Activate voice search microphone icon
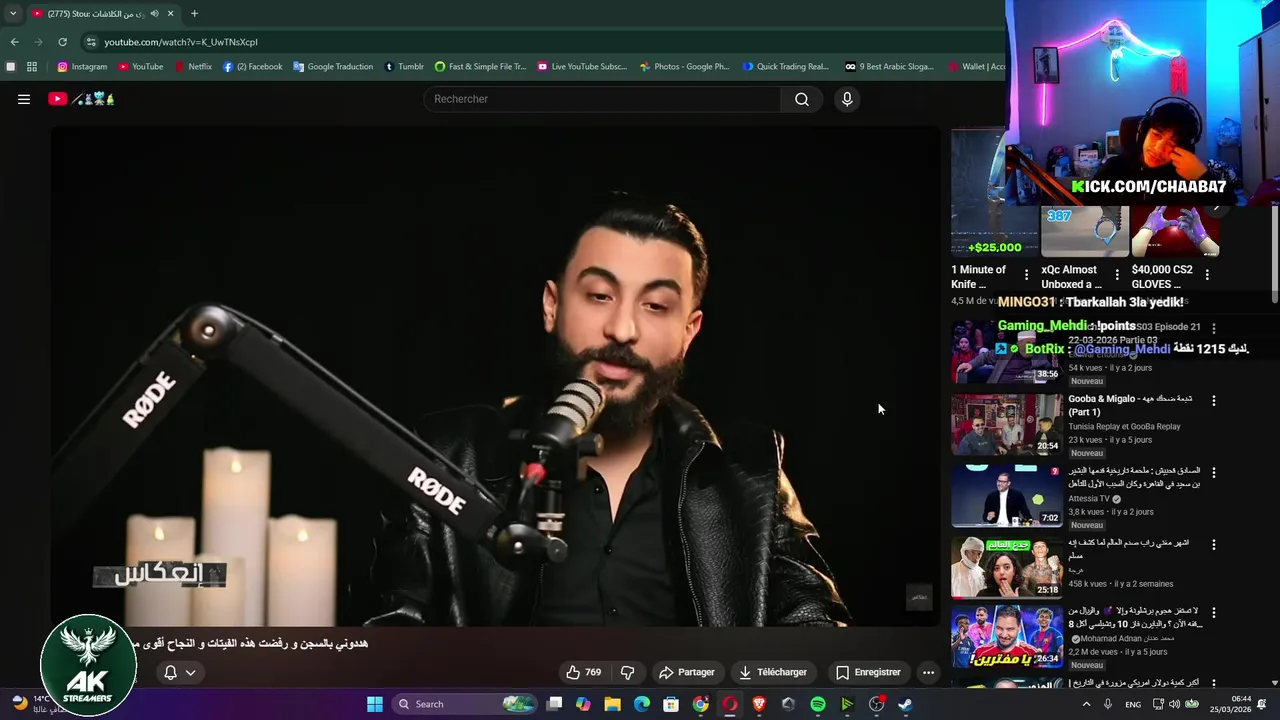1280x720 pixels. [x=847, y=99]
